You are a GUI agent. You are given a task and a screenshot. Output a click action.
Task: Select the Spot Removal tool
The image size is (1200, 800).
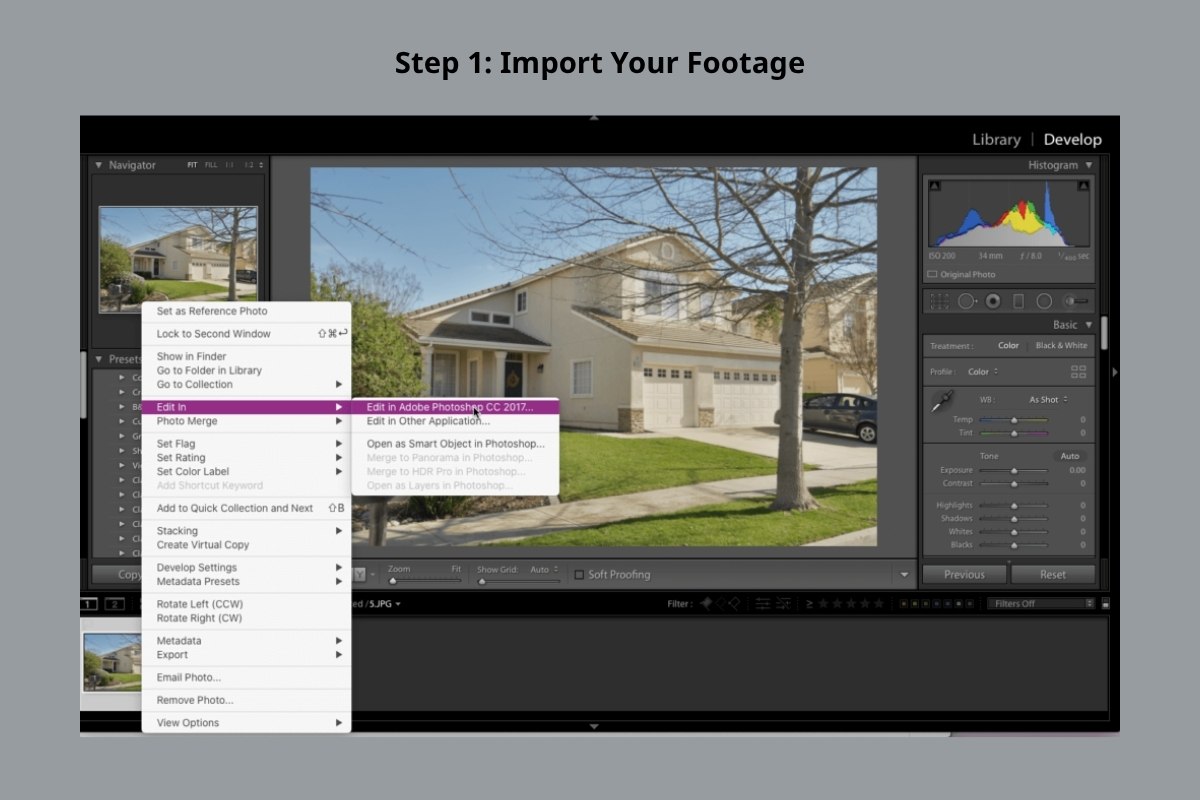[966, 301]
